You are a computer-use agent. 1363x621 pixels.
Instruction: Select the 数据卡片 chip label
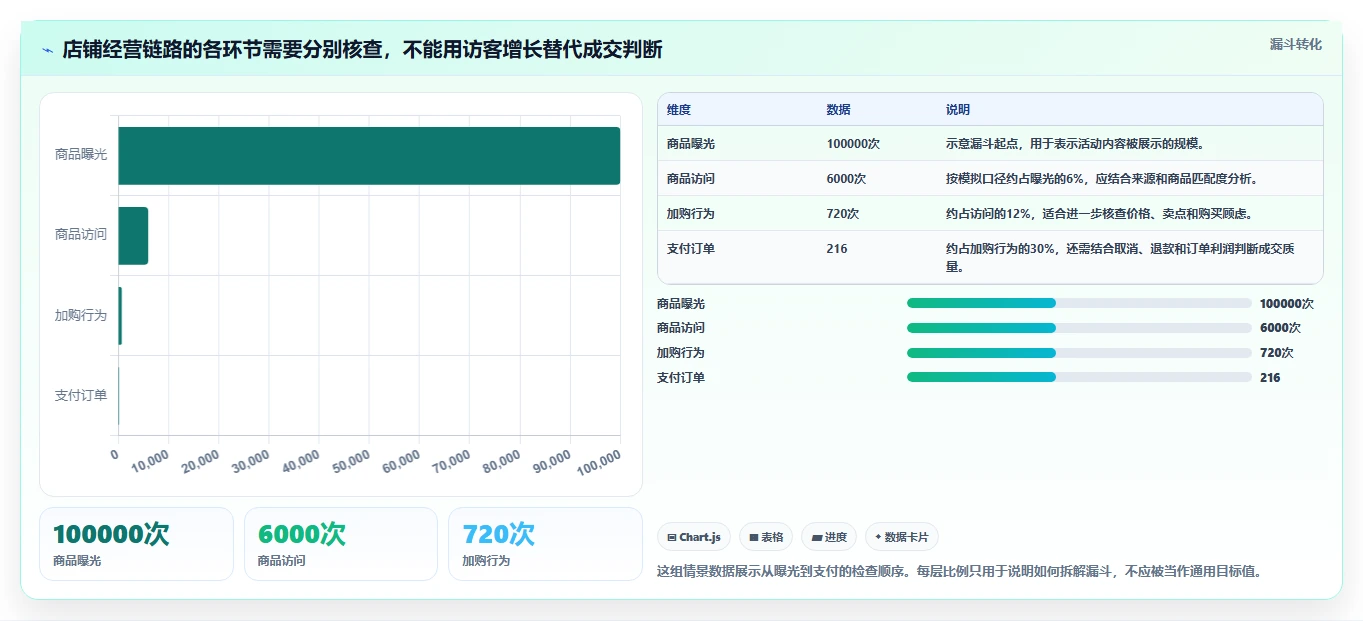pyautogui.click(x=906, y=537)
